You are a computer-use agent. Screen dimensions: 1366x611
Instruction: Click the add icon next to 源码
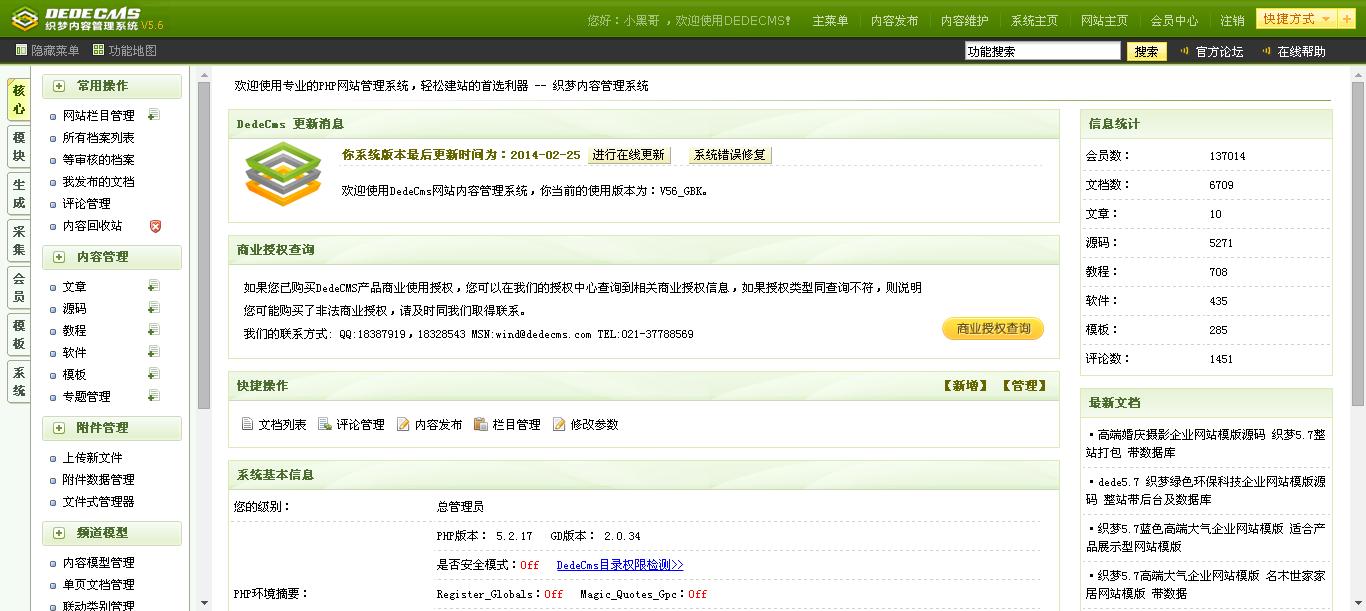(154, 308)
